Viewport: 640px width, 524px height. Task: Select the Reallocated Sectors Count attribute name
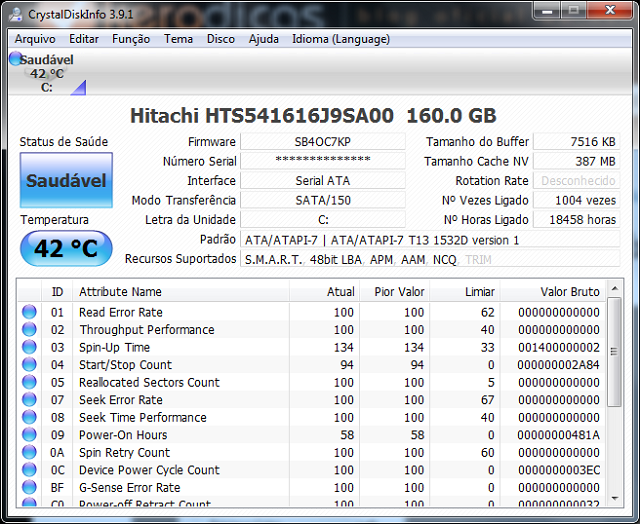(149, 382)
